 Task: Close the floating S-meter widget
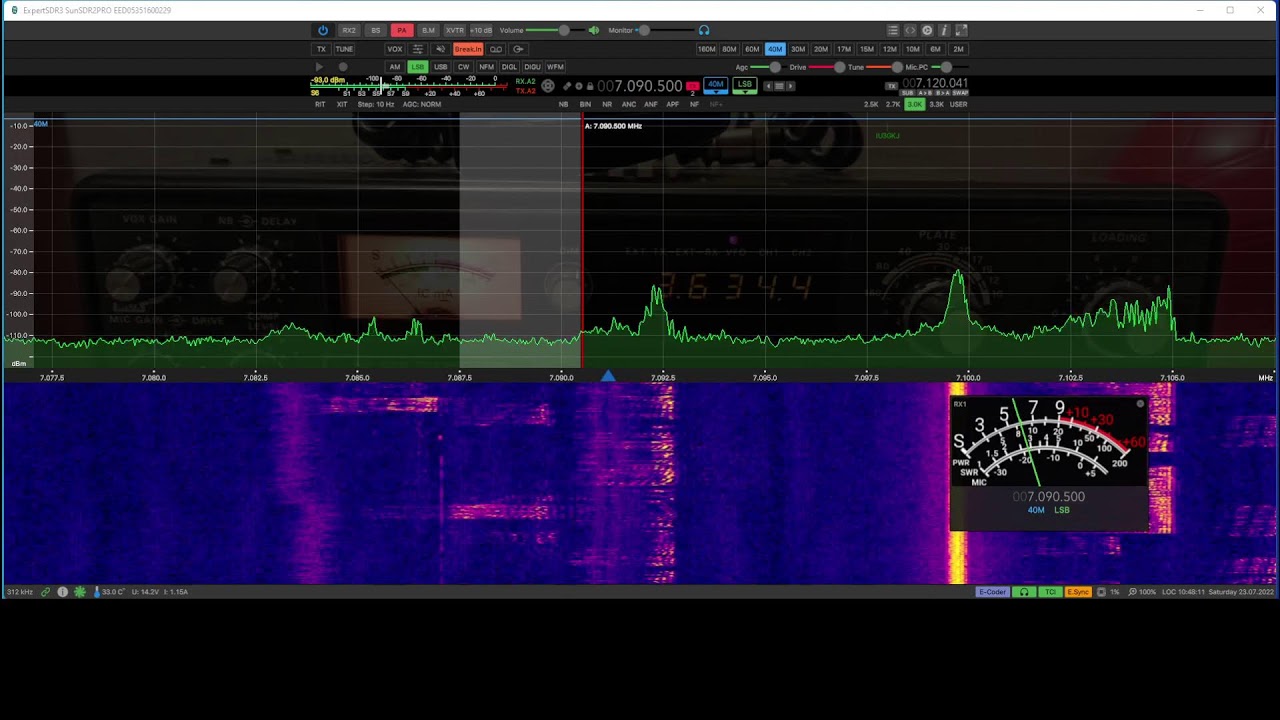pos(1140,404)
